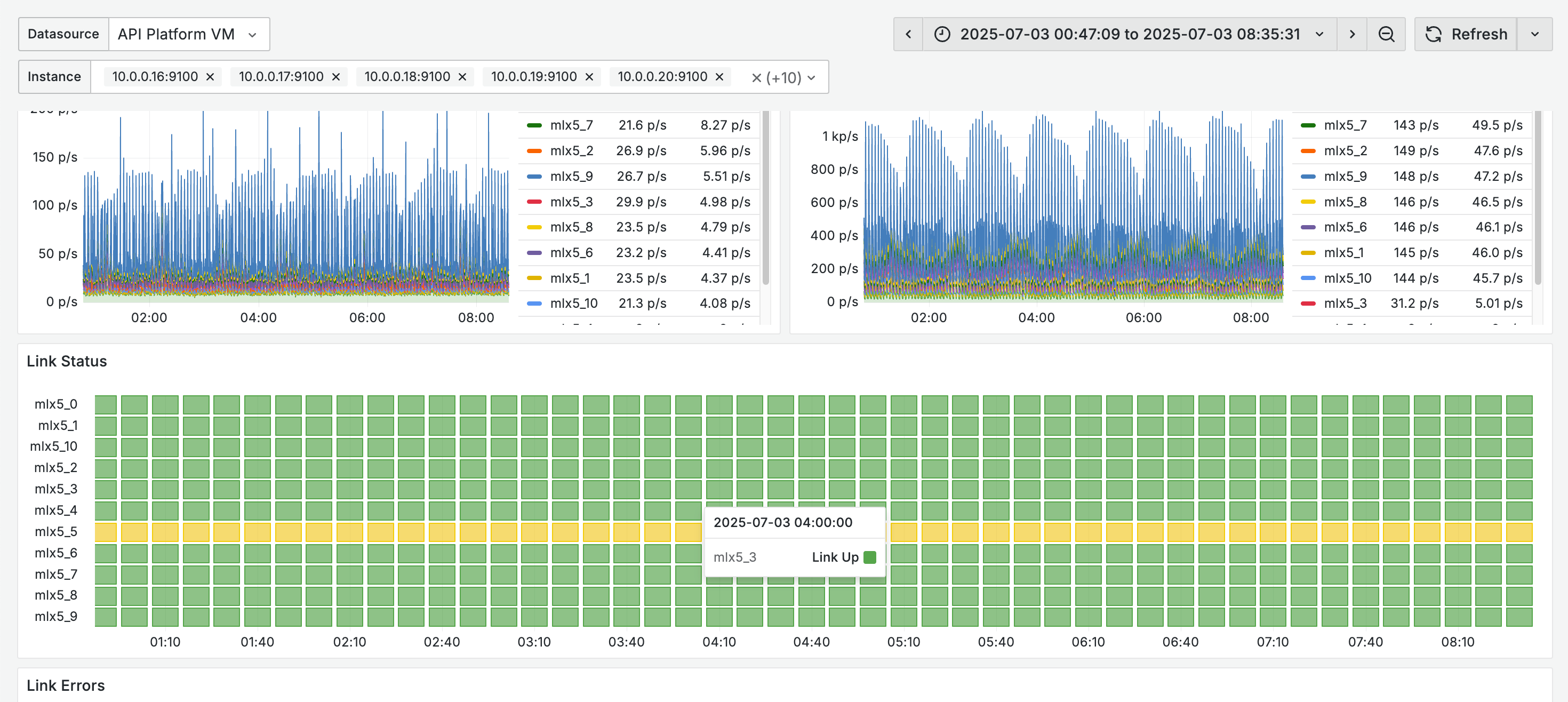
Task: Shift time range forward with right arrow
Action: pos(1352,34)
